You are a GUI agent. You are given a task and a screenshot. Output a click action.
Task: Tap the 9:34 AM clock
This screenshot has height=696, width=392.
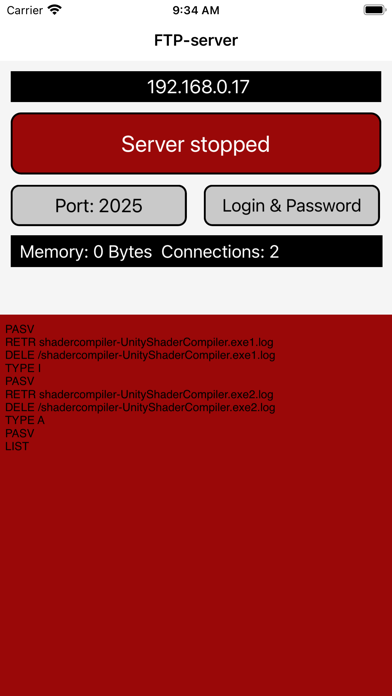[x=196, y=10]
